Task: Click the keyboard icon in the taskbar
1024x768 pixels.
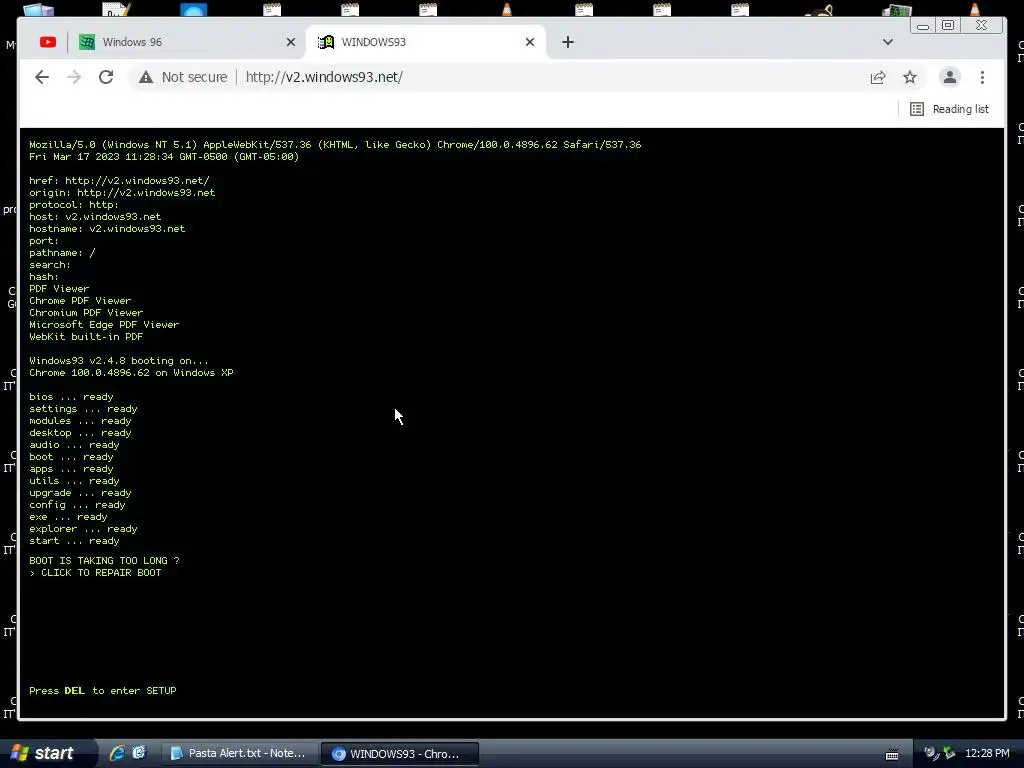Action: [x=892, y=754]
